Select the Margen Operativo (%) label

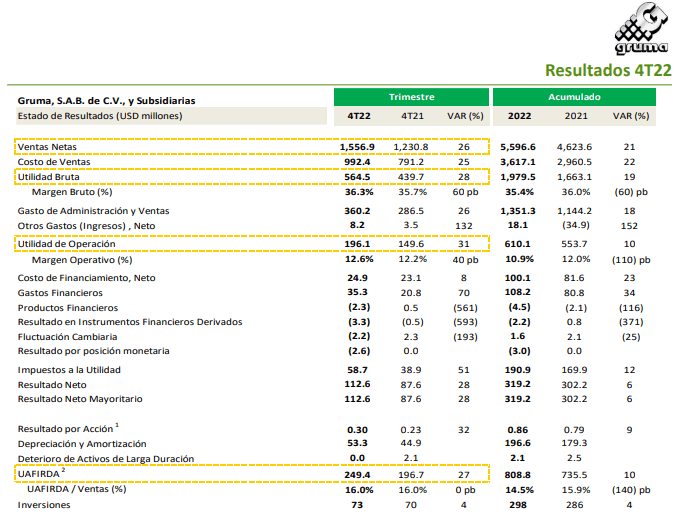[x=82, y=260]
